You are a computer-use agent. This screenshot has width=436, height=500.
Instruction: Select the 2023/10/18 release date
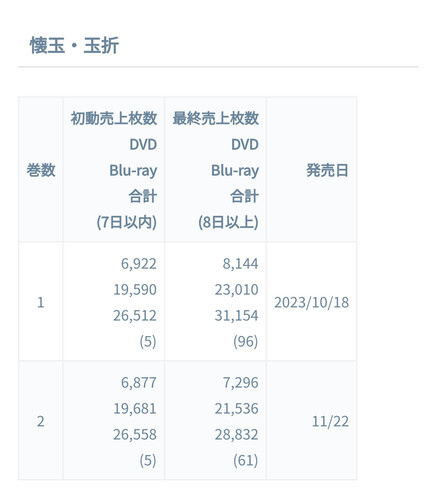312,302
